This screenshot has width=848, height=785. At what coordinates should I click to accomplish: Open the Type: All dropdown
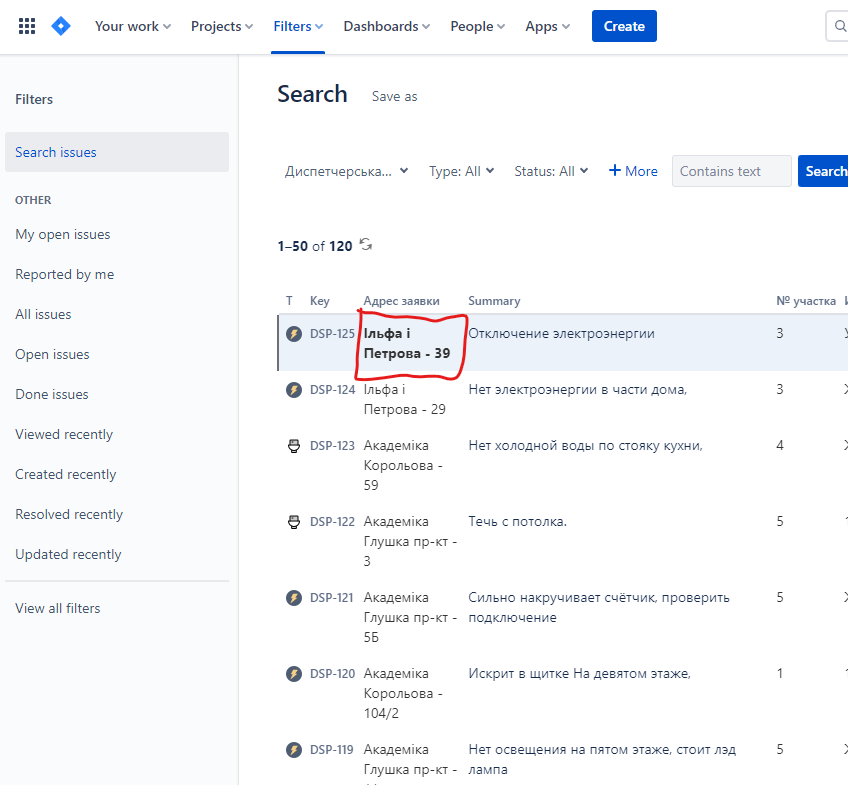(x=461, y=171)
